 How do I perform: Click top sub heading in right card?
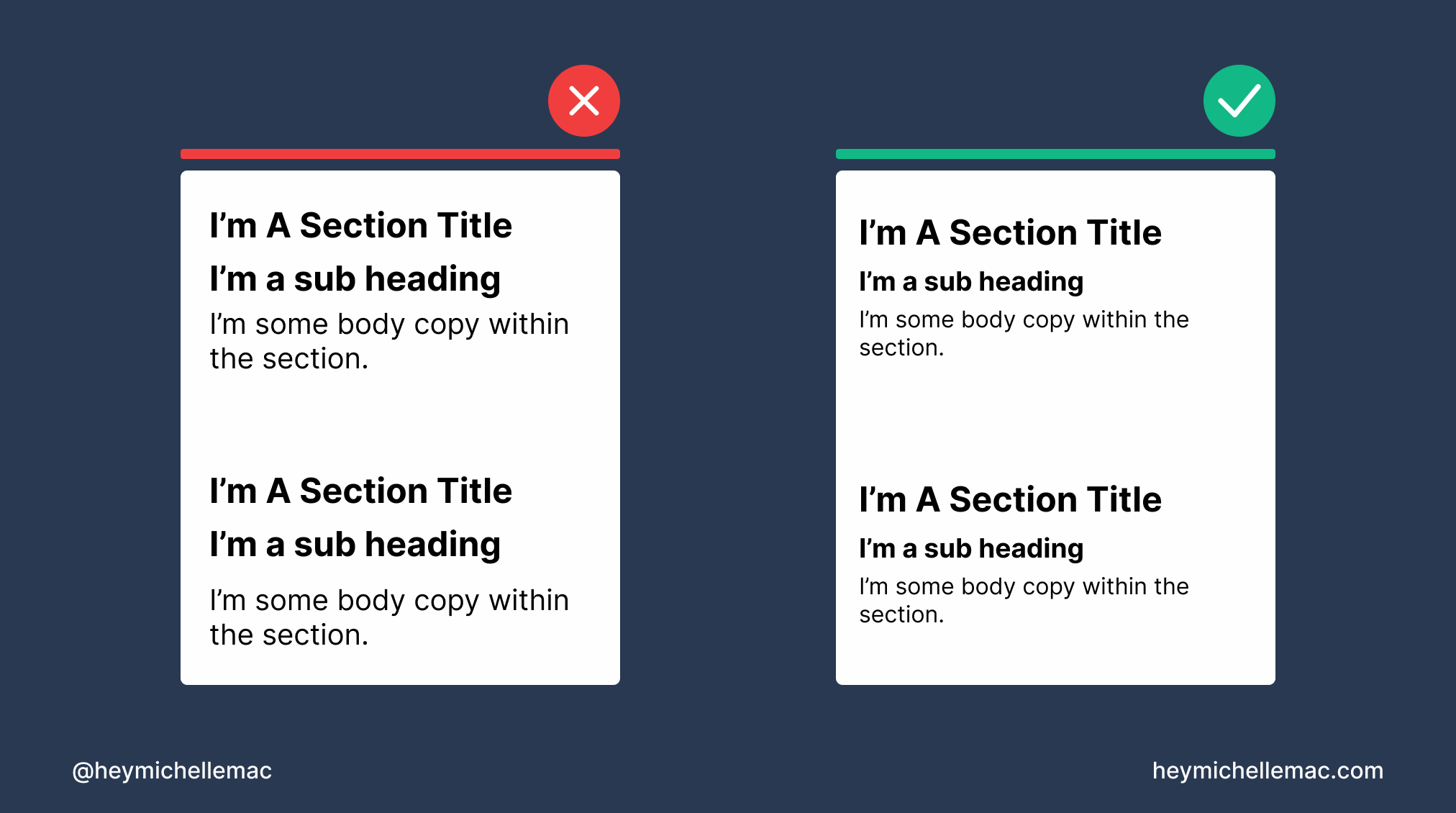(971, 281)
